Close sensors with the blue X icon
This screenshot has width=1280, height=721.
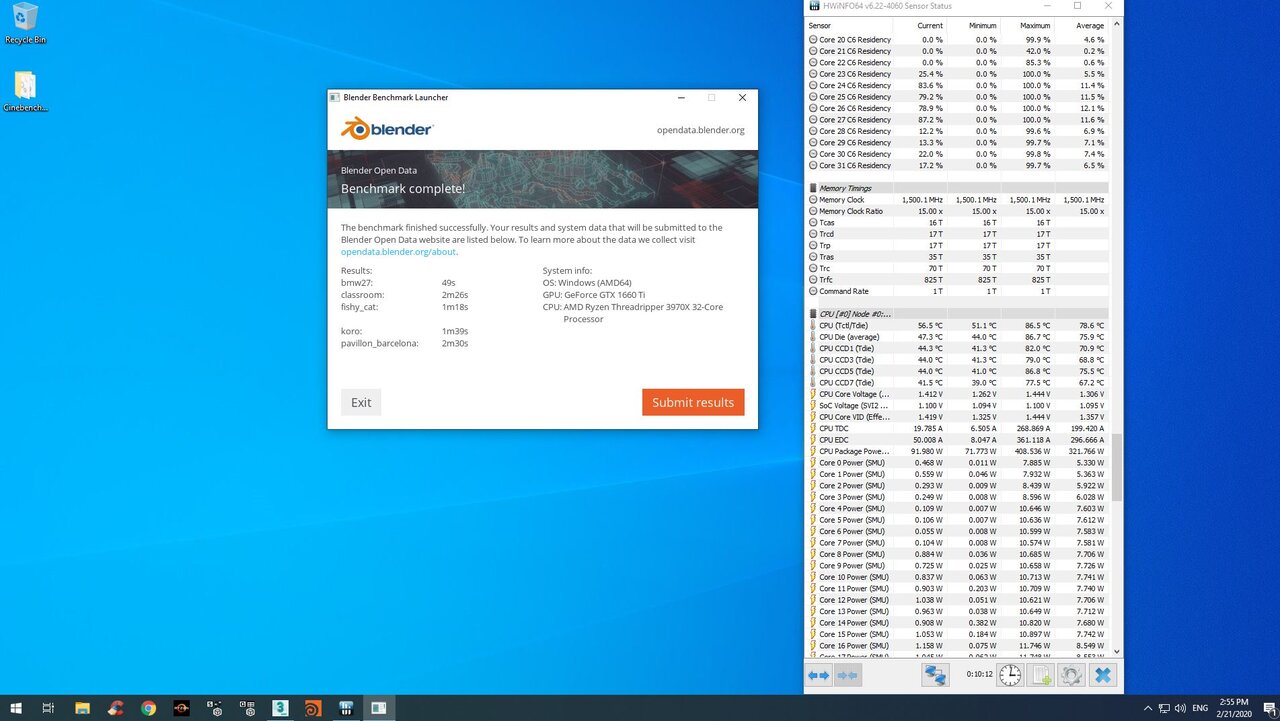tap(1102, 676)
